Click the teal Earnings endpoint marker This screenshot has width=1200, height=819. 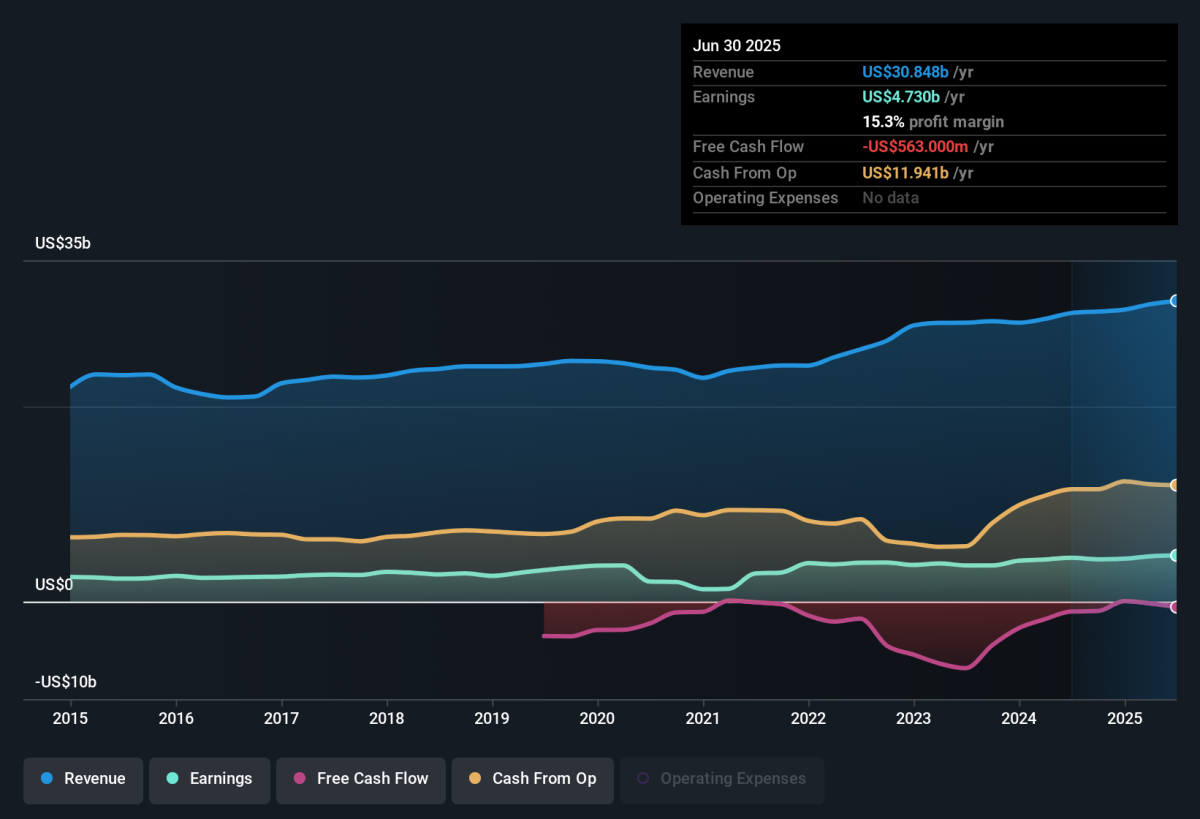[x=1175, y=555]
